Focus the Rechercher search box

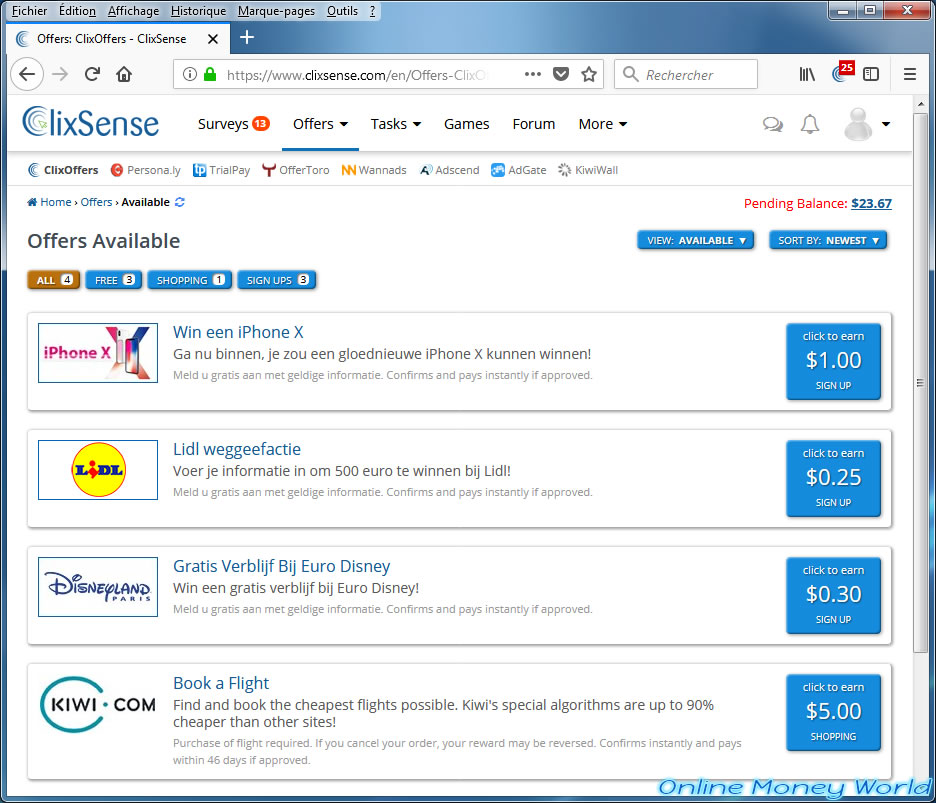pyautogui.click(x=686, y=74)
